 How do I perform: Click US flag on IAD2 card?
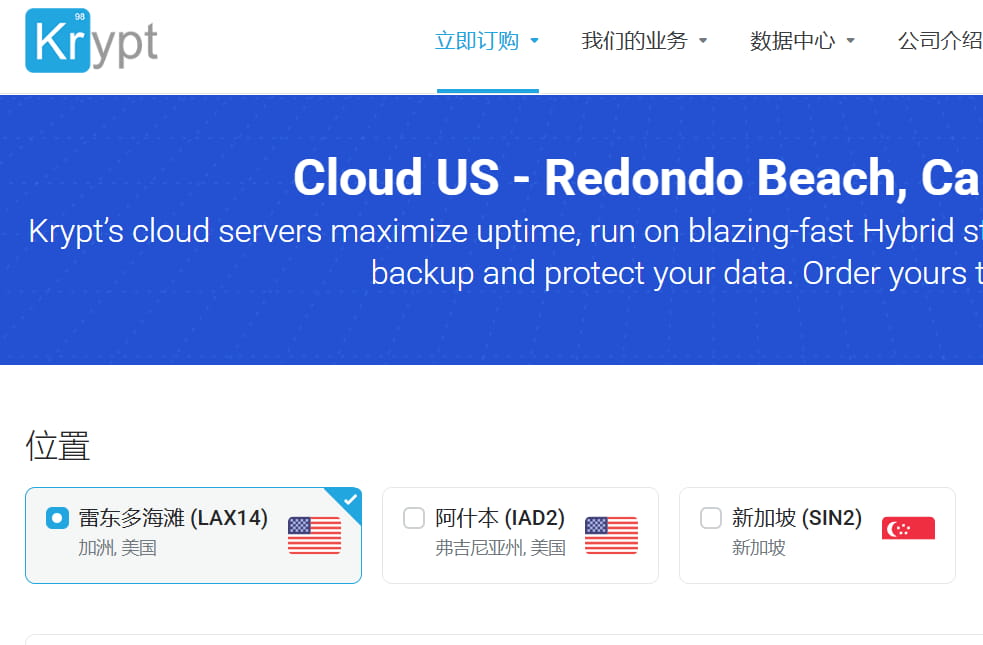611,535
